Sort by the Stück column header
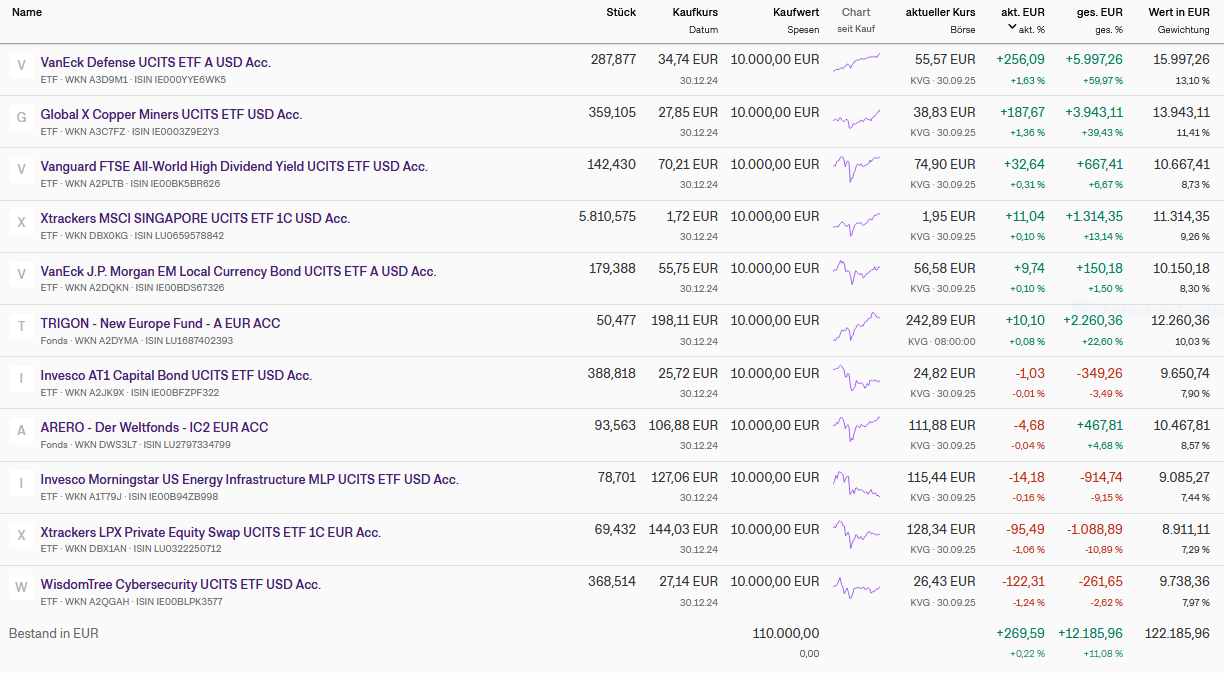The image size is (1224, 673). [620, 12]
